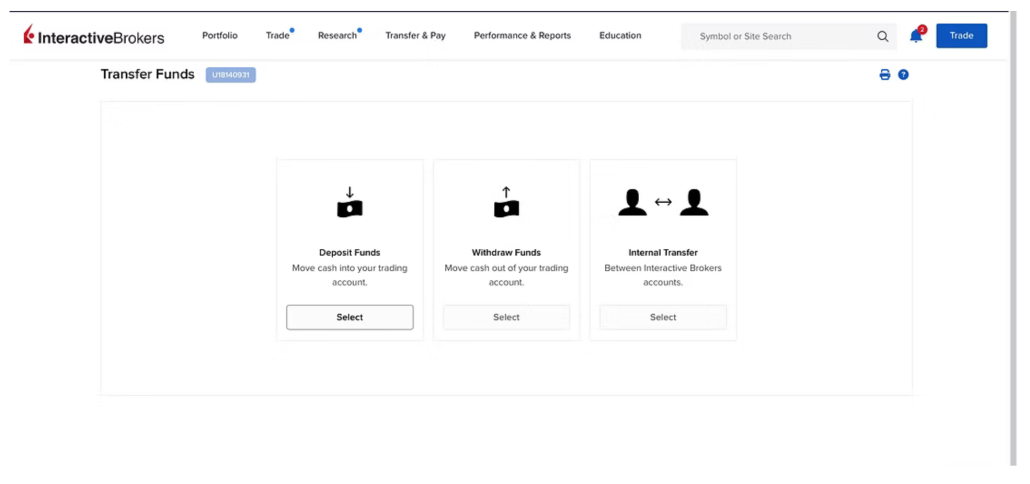Open the Research menu

coord(338,35)
